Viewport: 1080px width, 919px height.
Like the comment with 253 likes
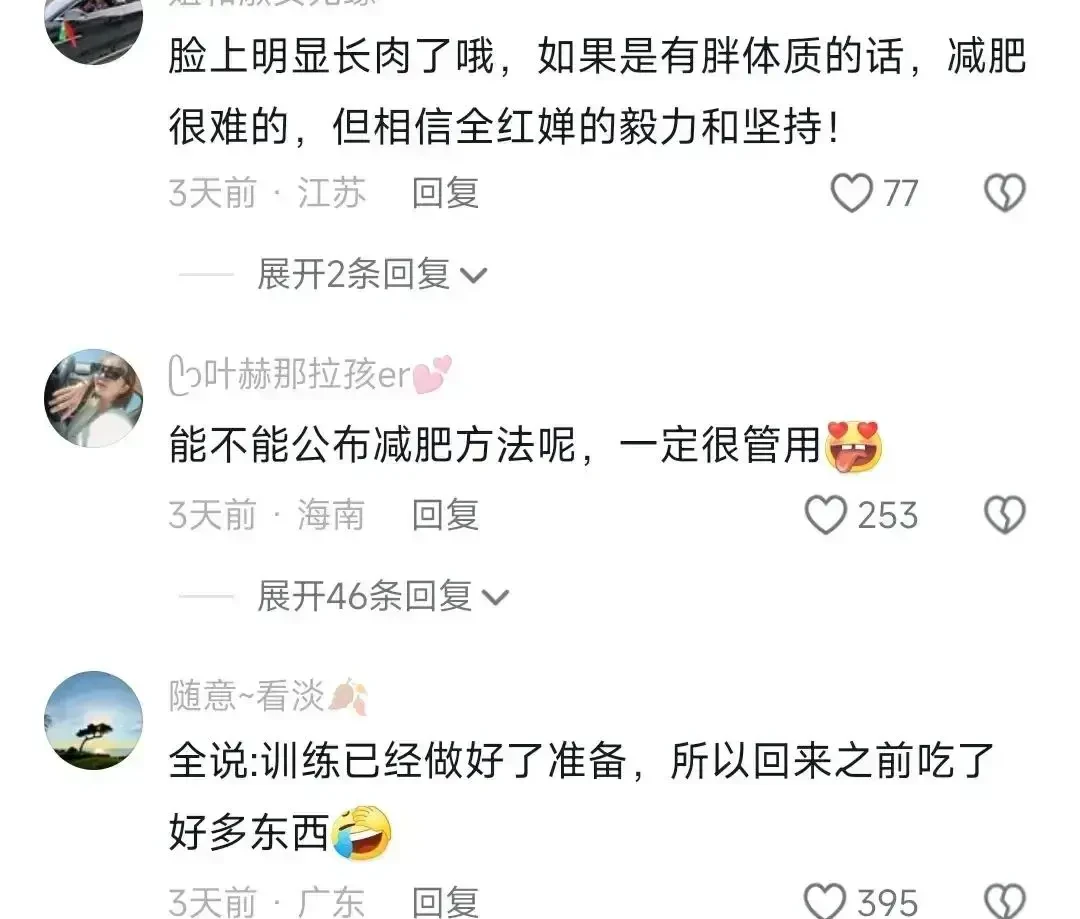[826, 515]
